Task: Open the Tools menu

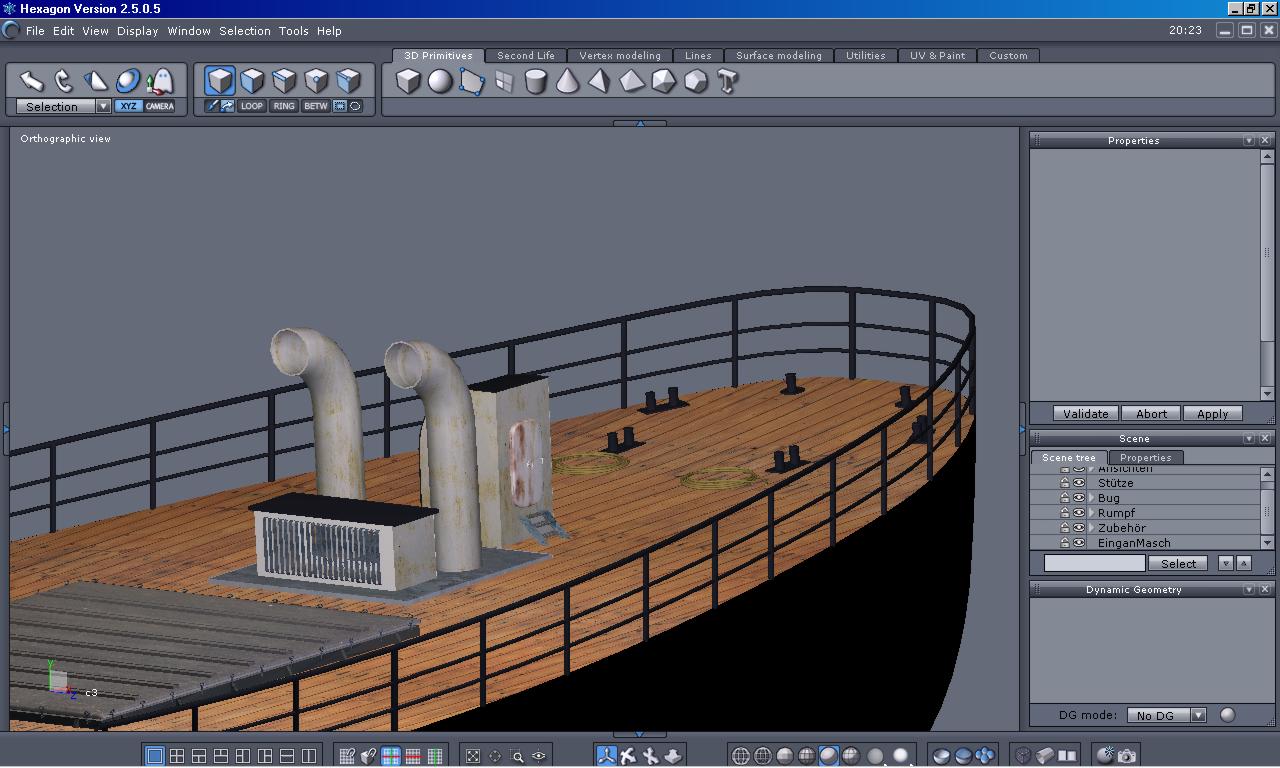Action: [293, 31]
